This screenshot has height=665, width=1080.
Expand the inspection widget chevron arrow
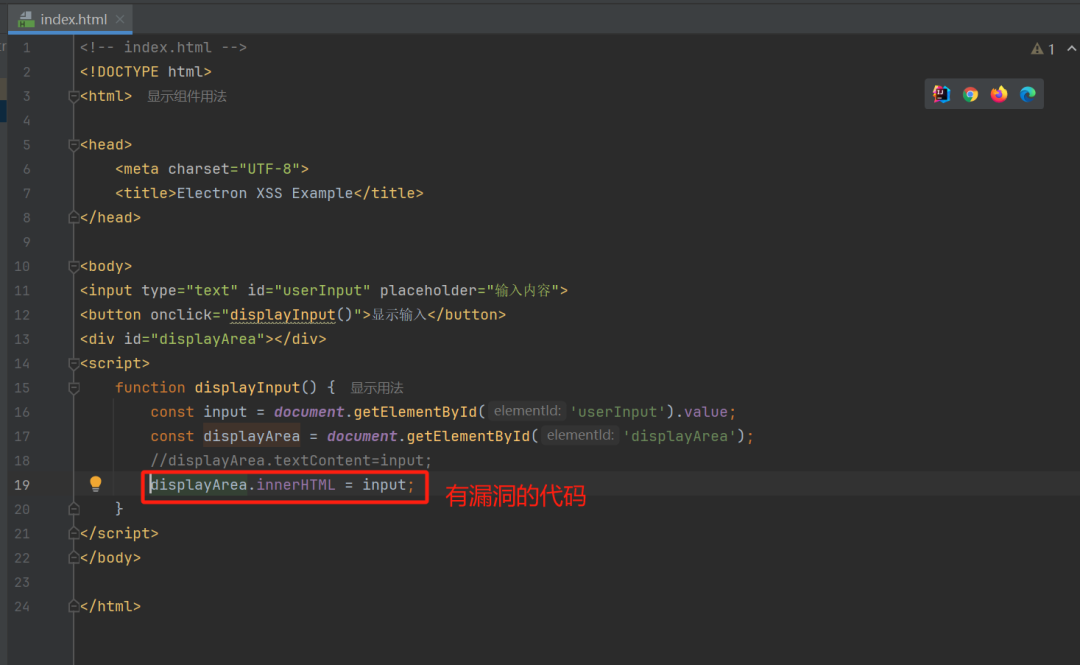coord(1072,49)
